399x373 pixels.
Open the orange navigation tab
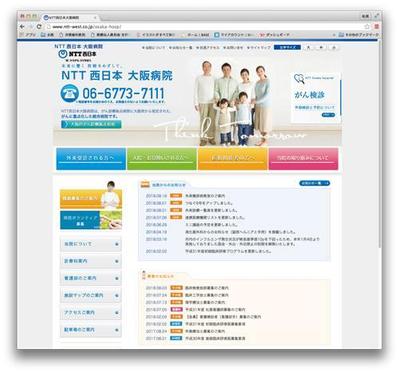233,159
